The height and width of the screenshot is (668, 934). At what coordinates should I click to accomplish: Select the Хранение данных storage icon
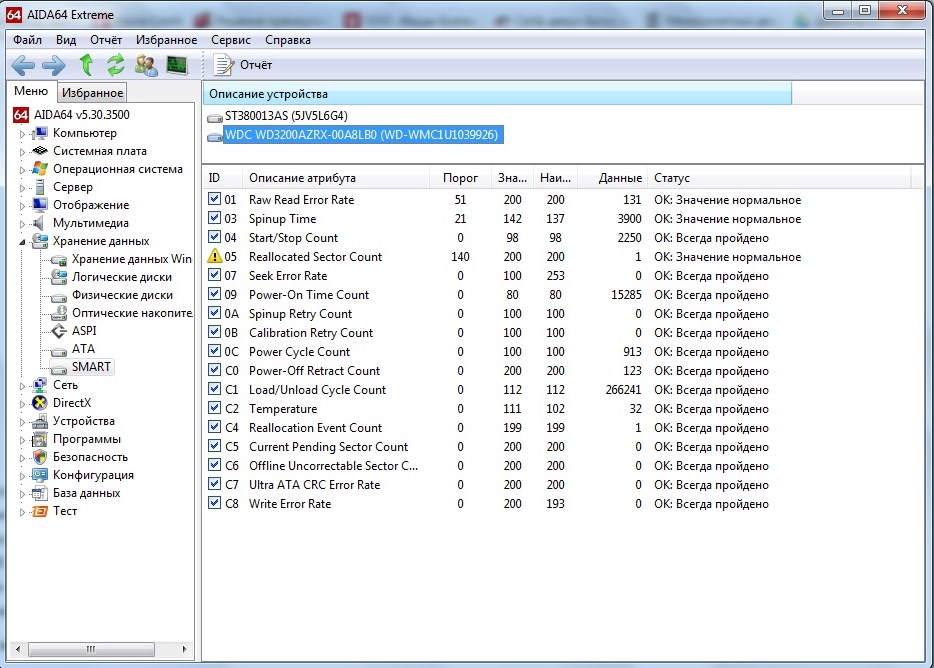point(40,241)
